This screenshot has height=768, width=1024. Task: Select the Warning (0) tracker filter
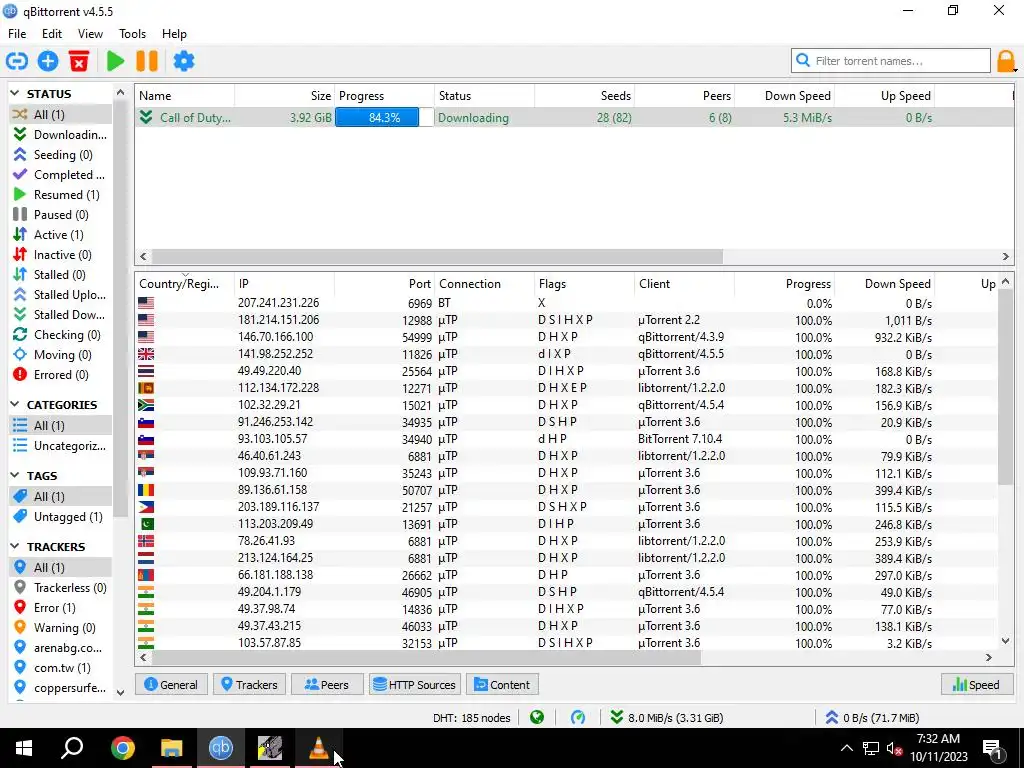point(59,628)
